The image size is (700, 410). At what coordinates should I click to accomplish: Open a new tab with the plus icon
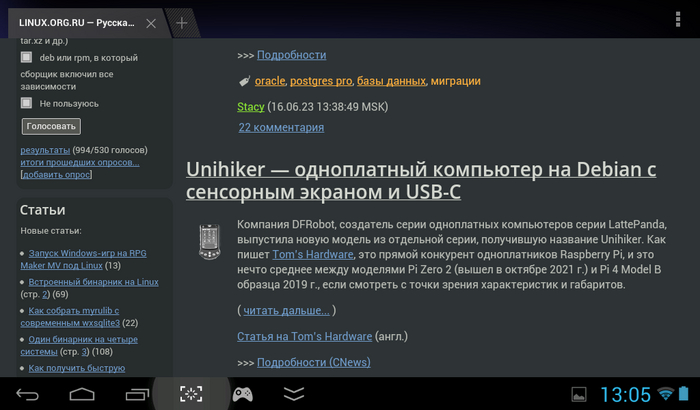[182, 23]
